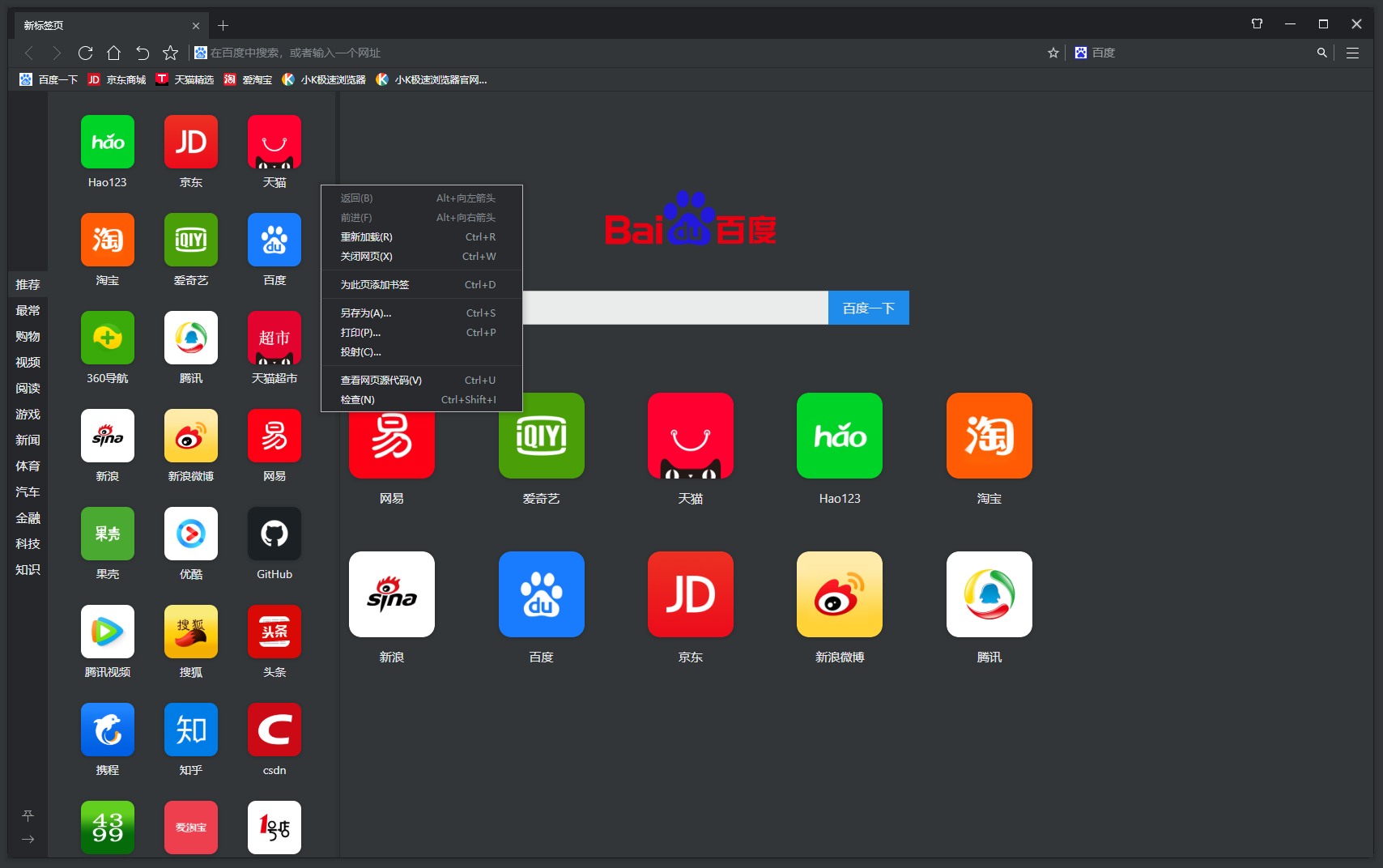Select the 推荐 category tab
1383x868 pixels.
[28, 284]
